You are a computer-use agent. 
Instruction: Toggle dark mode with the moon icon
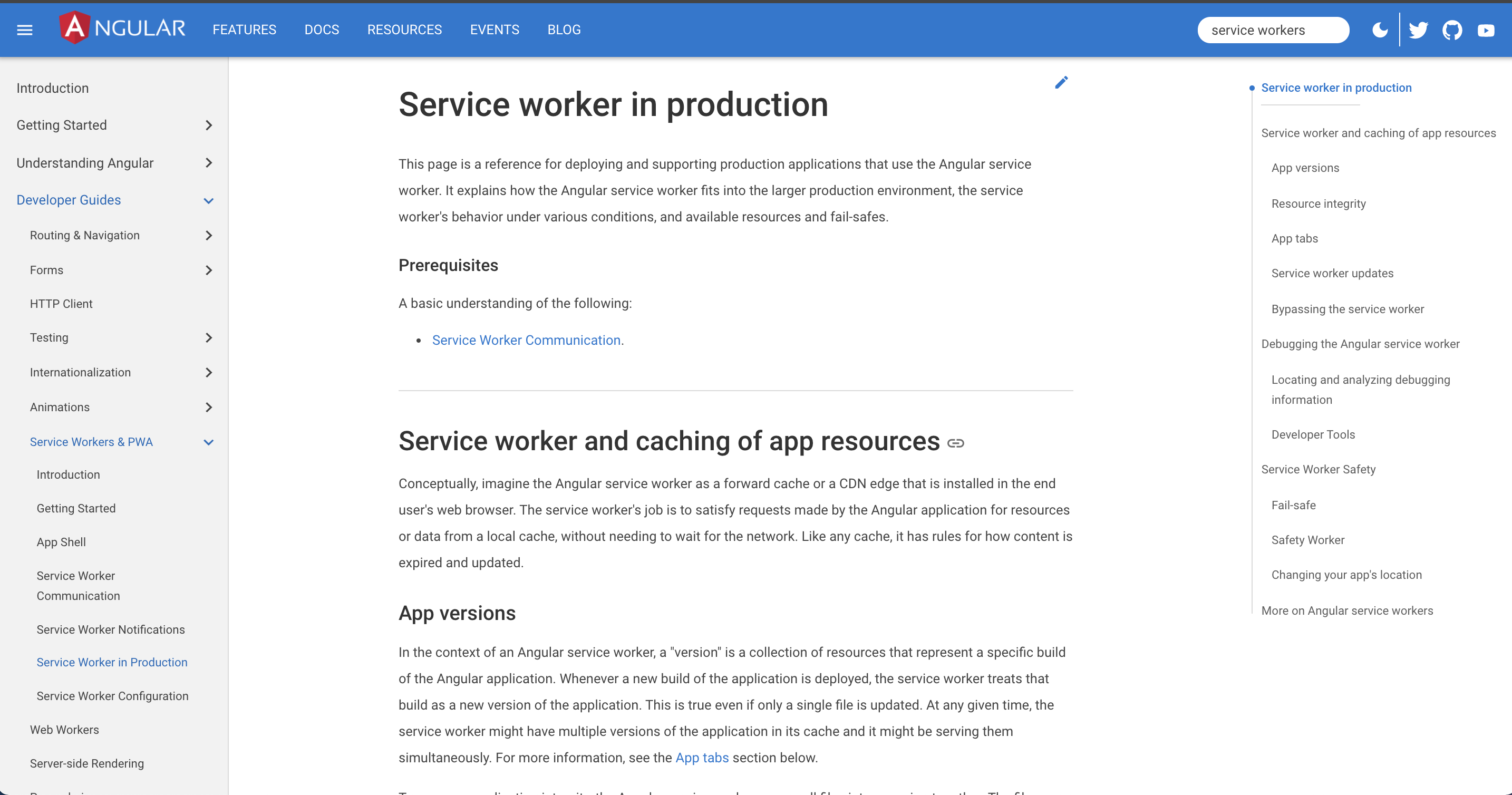[1380, 30]
